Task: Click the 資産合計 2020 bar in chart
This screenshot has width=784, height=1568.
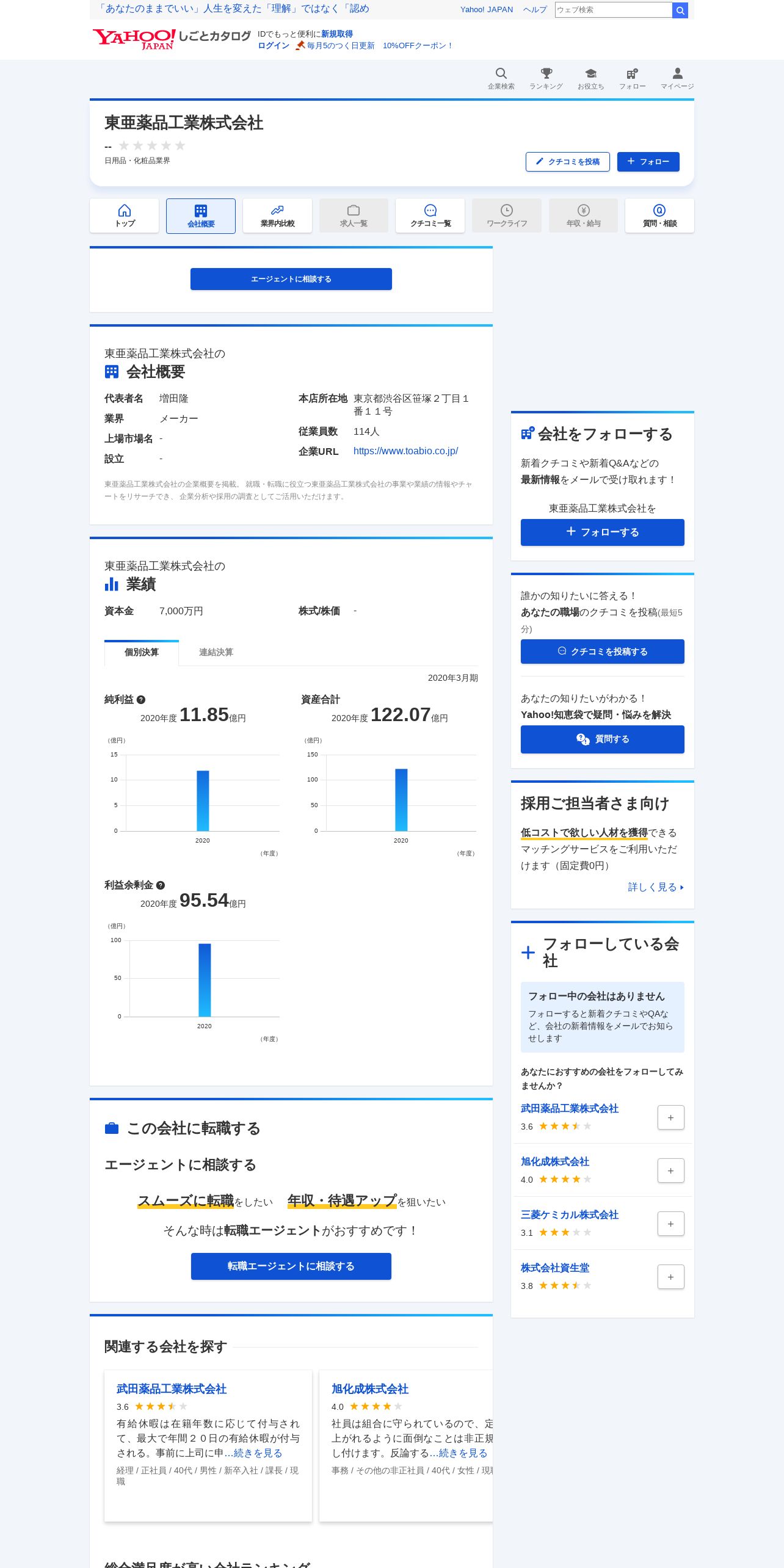Action: click(x=401, y=800)
